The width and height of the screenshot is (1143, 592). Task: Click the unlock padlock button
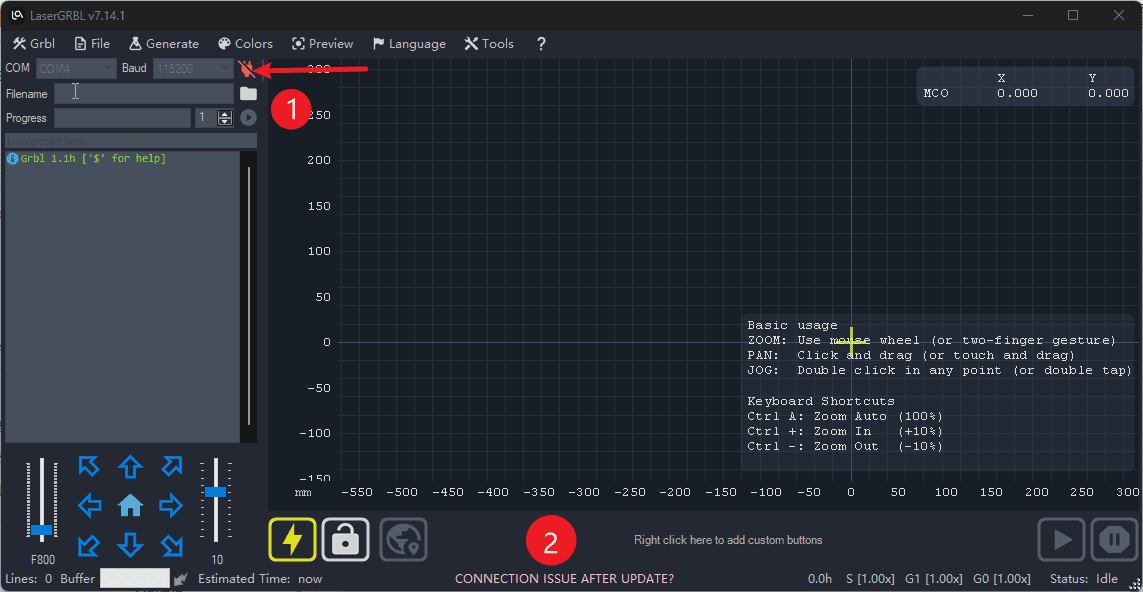point(346,540)
